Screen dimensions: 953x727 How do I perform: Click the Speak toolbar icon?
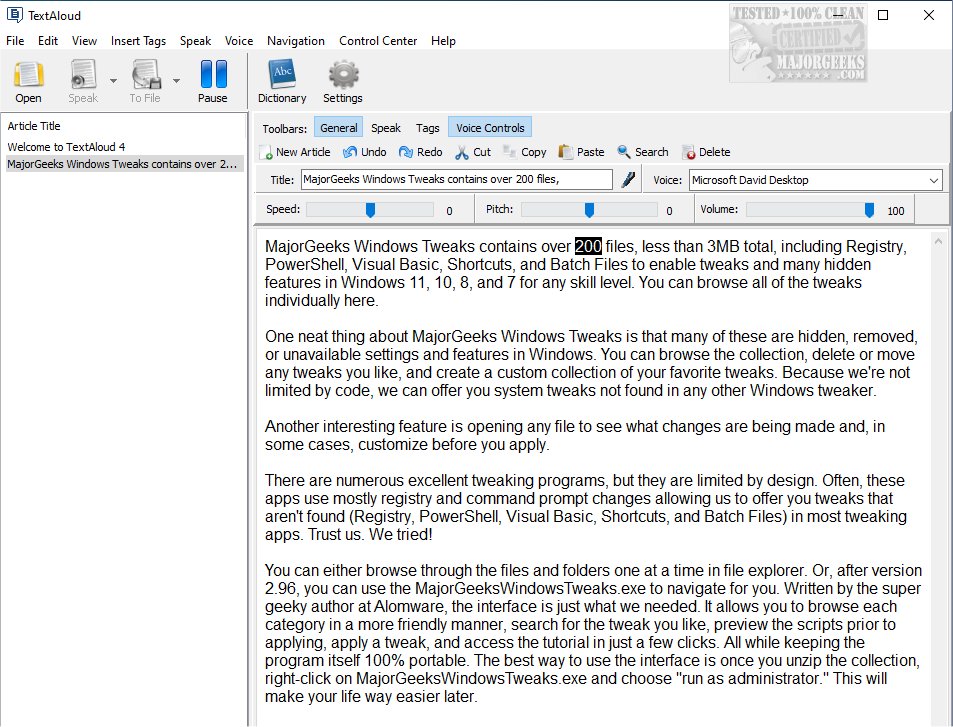pyautogui.click(x=83, y=81)
